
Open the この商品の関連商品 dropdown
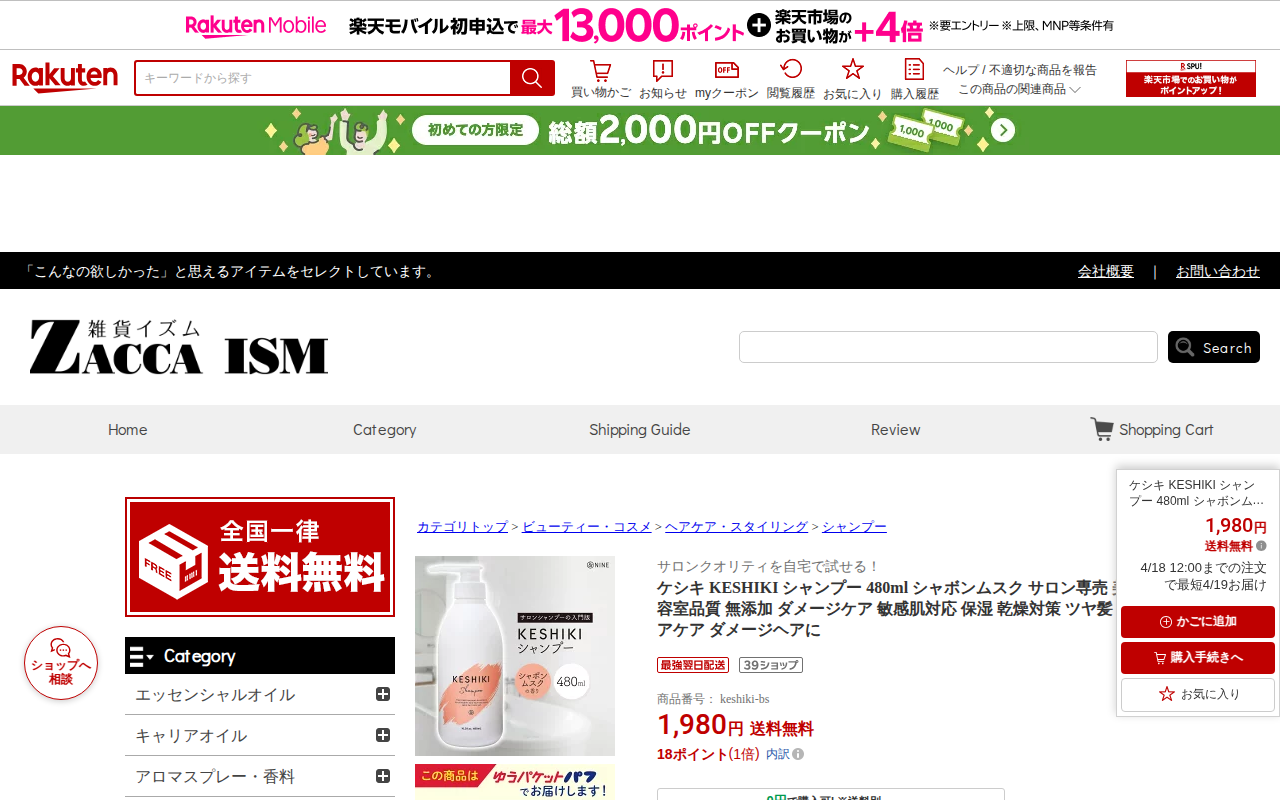click(x=1019, y=89)
